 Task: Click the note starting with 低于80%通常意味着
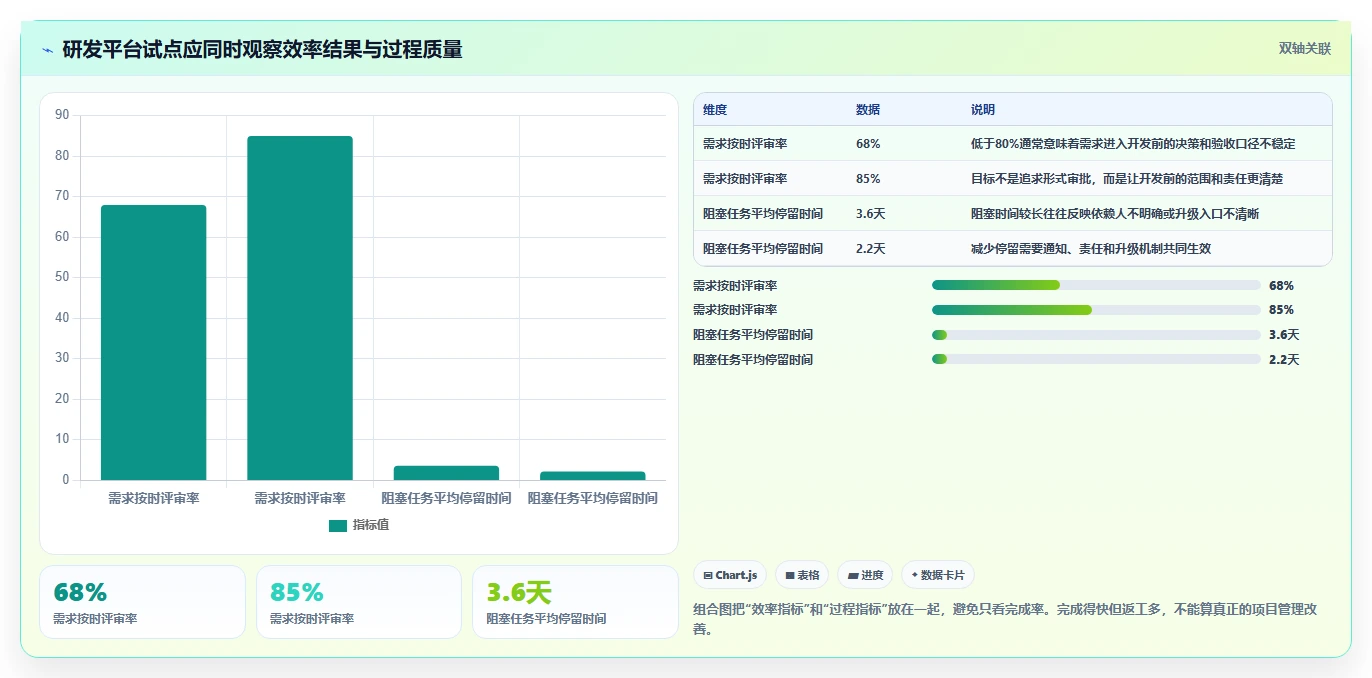[x=1133, y=144]
